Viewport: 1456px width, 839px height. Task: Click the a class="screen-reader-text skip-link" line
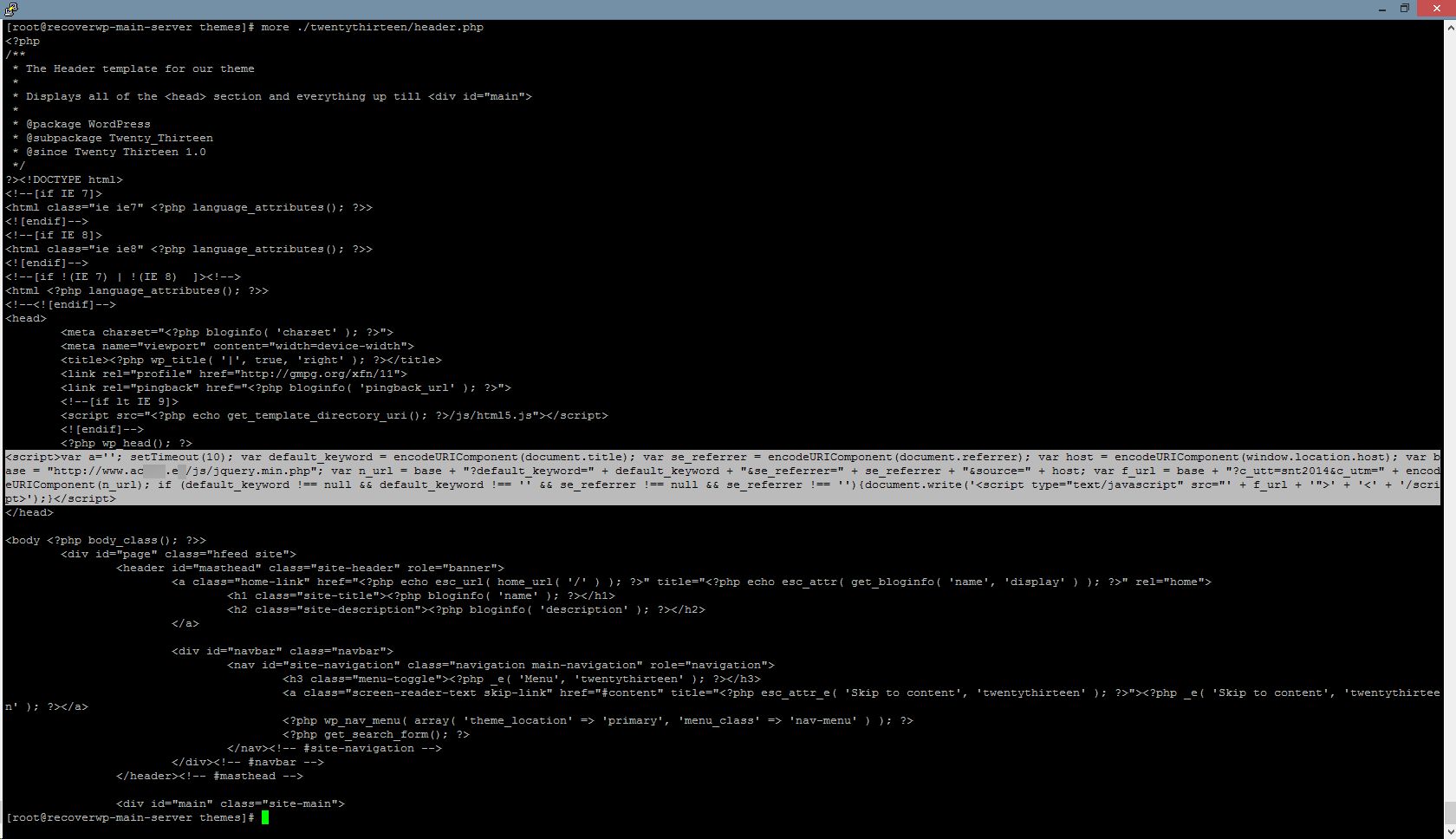[x=861, y=693]
